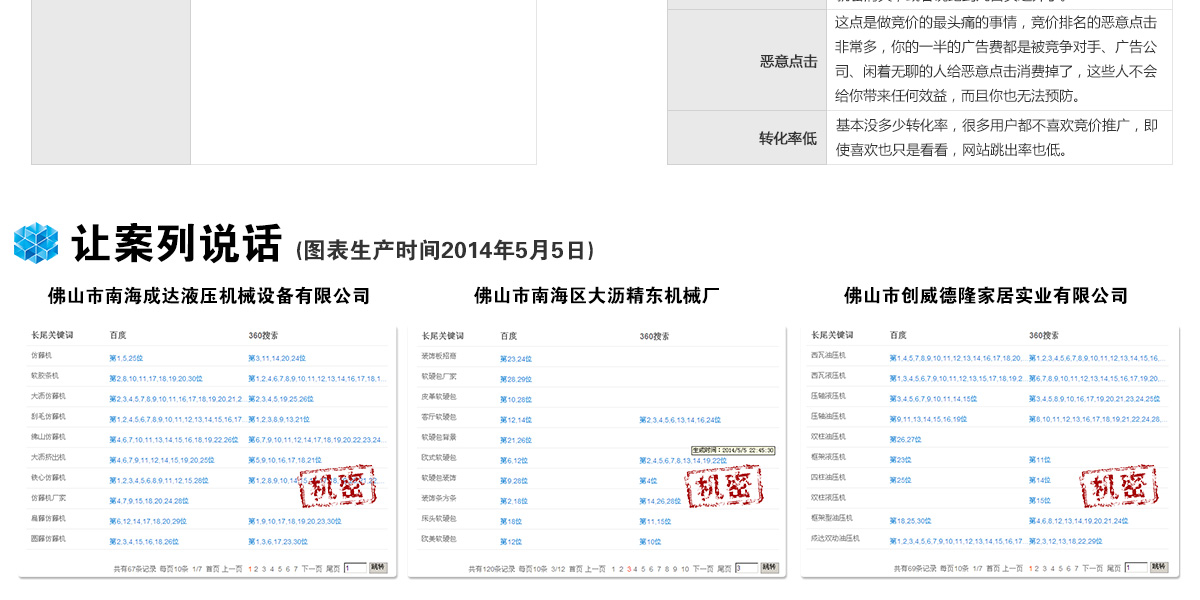Open Baidu ranking 第2,8,10,11,17... for 软胶条机
1200x600 pixels.
point(156,379)
